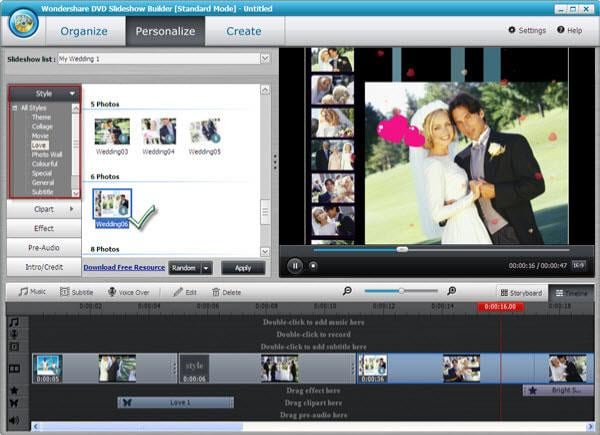Image resolution: width=600 pixels, height=435 pixels.
Task: Open the Pre-Audio panel
Action: (x=44, y=248)
